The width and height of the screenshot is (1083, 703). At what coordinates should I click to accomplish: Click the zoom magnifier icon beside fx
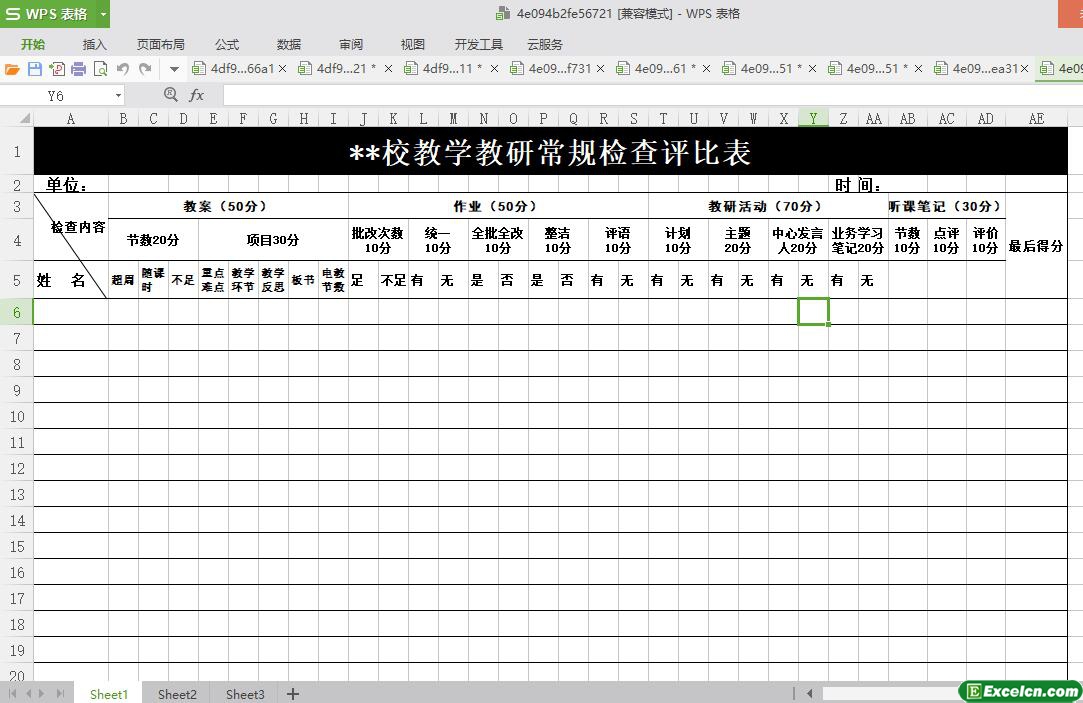pyautogui.click(x=170, y=94)
